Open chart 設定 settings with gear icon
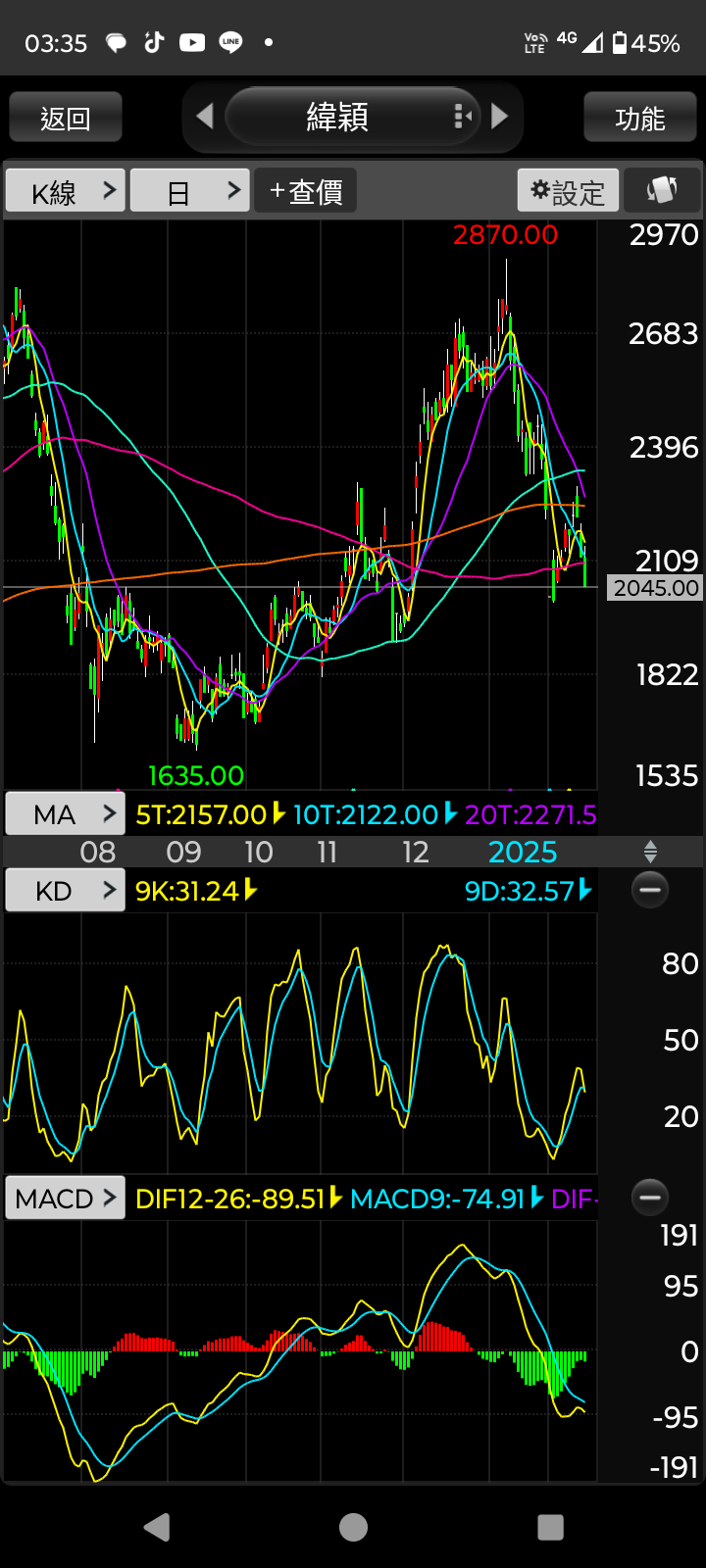Viewport: 706px width, 1568px height. pos(569,190)
